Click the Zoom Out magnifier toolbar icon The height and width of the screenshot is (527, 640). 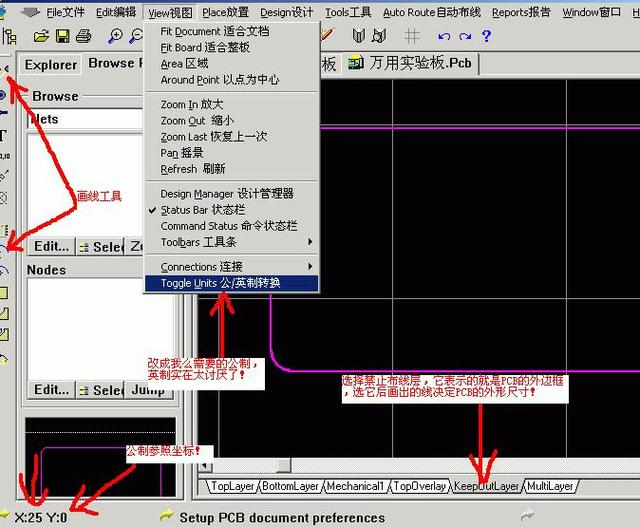136,37
